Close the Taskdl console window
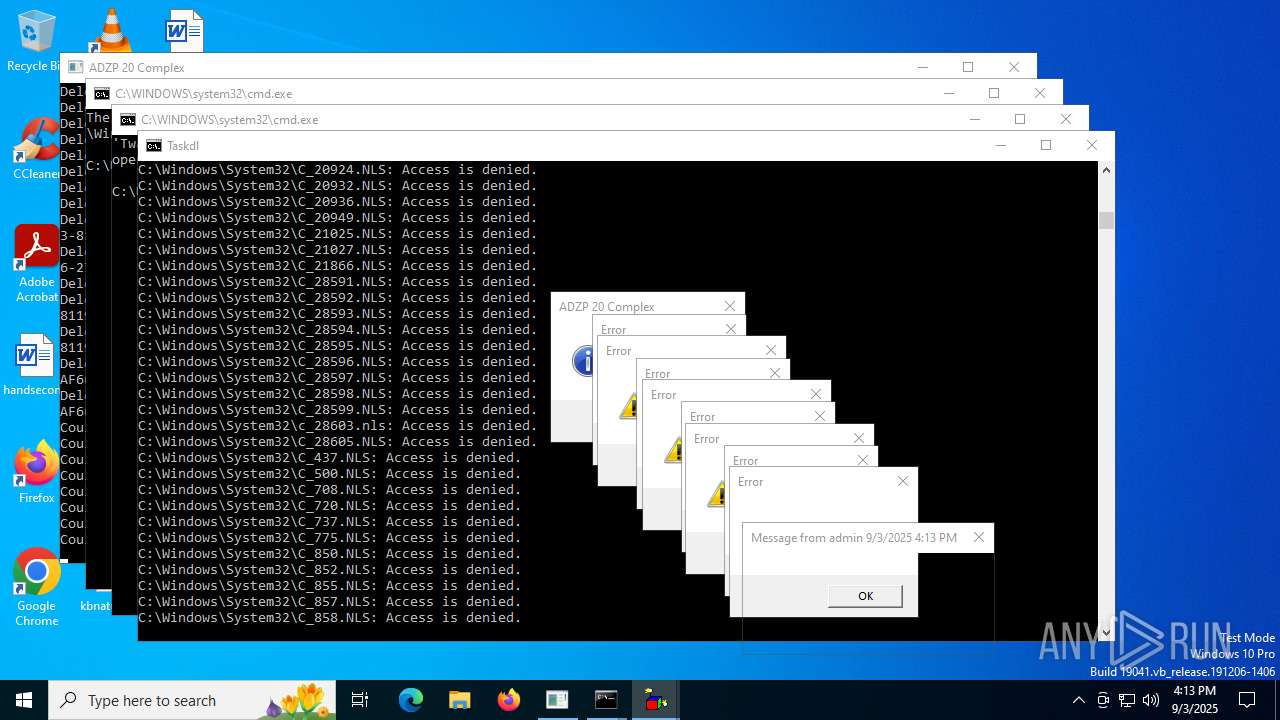 [x=1092, y=145]
